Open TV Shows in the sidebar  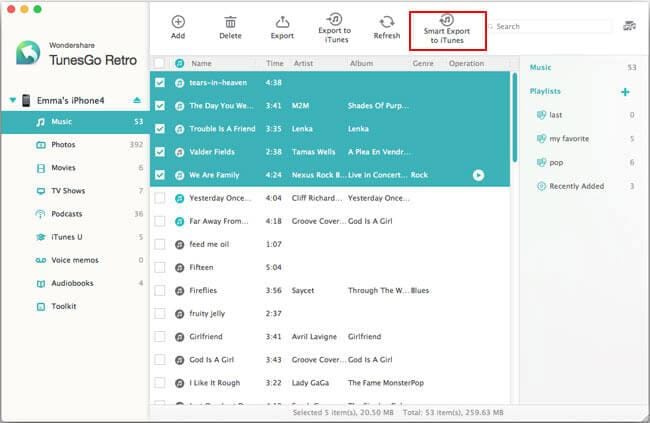pos(75,191)
